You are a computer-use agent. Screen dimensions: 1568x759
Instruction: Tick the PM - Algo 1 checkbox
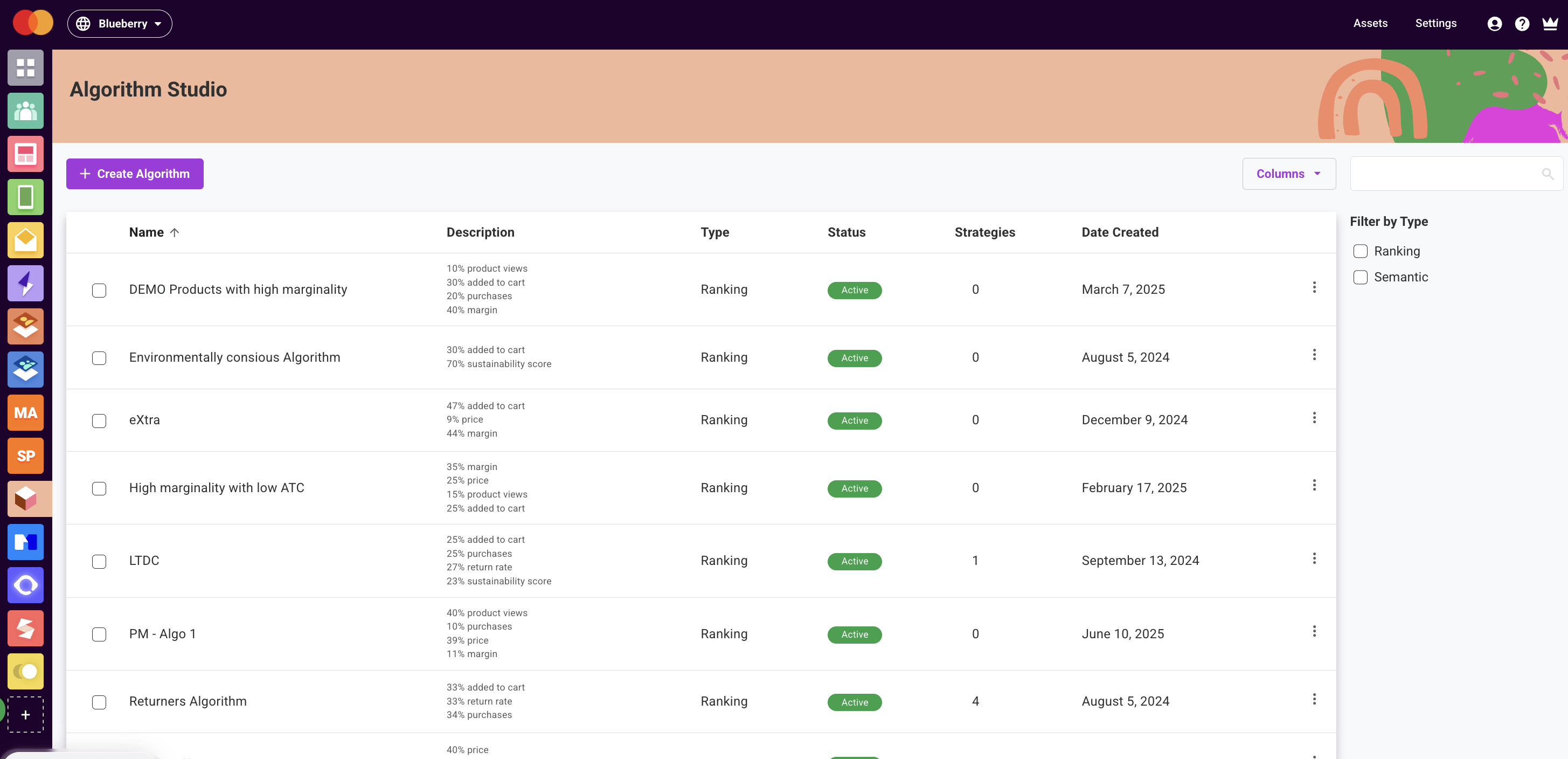point(99,634)
